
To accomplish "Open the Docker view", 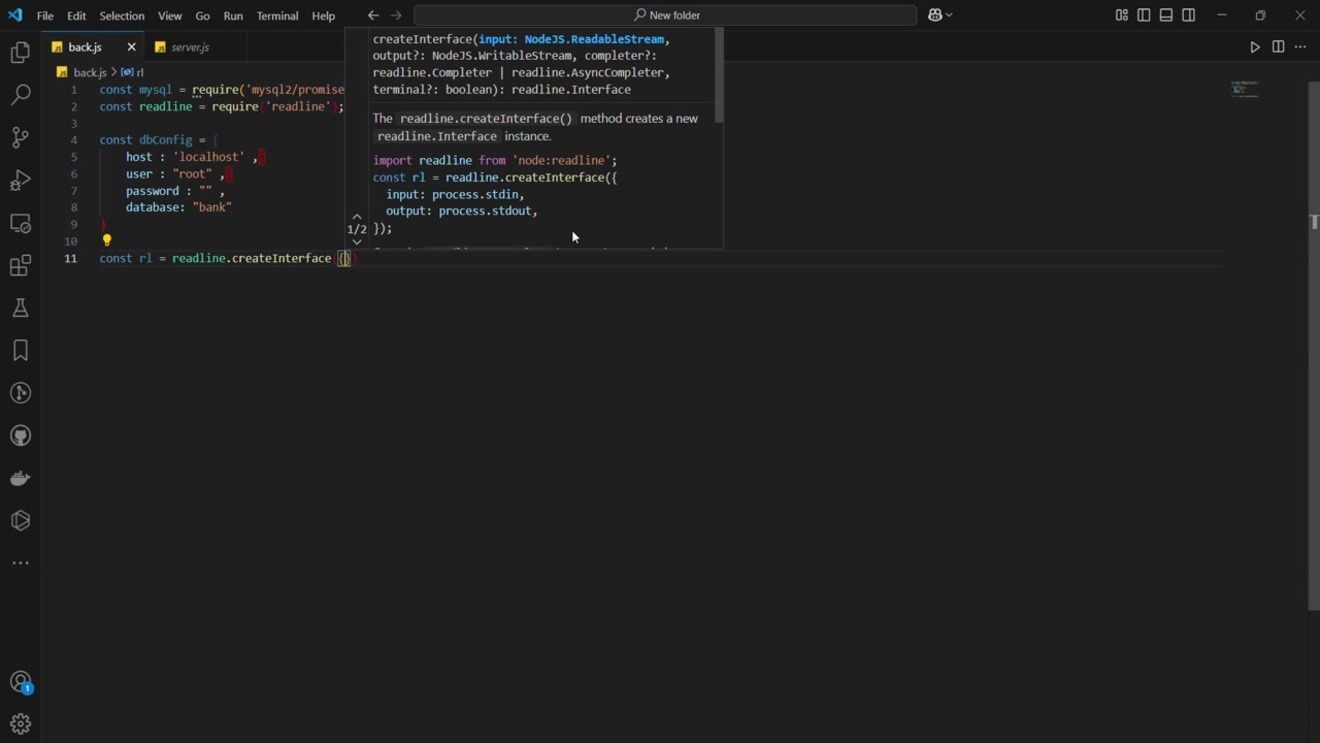I will click(x=20, y=478).
